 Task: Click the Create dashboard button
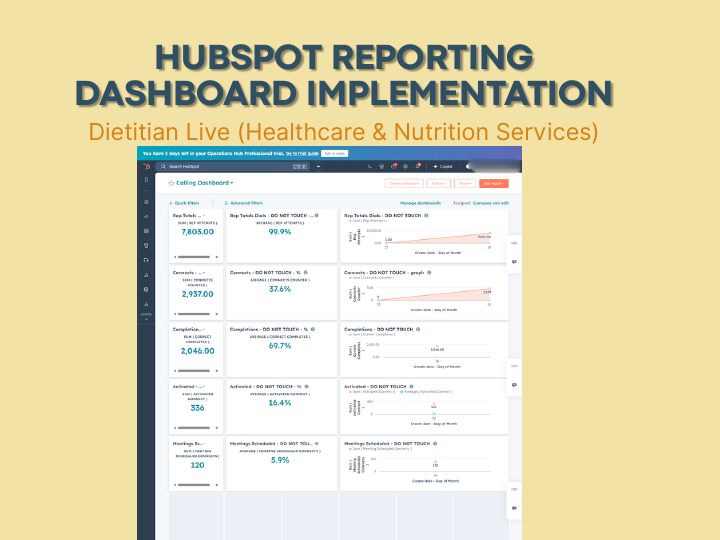click(x=404, y=183)
